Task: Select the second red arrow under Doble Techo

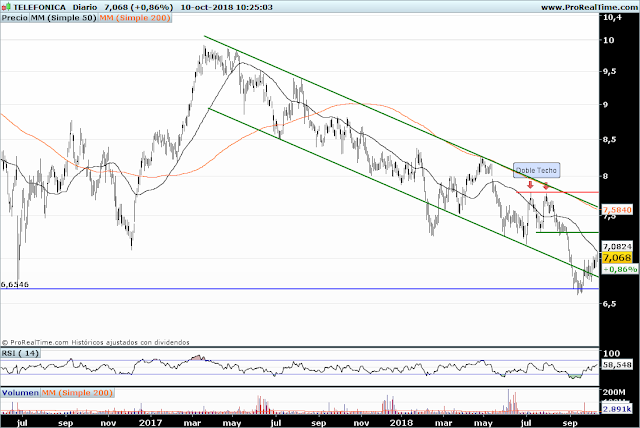Action: coord(546,185)
